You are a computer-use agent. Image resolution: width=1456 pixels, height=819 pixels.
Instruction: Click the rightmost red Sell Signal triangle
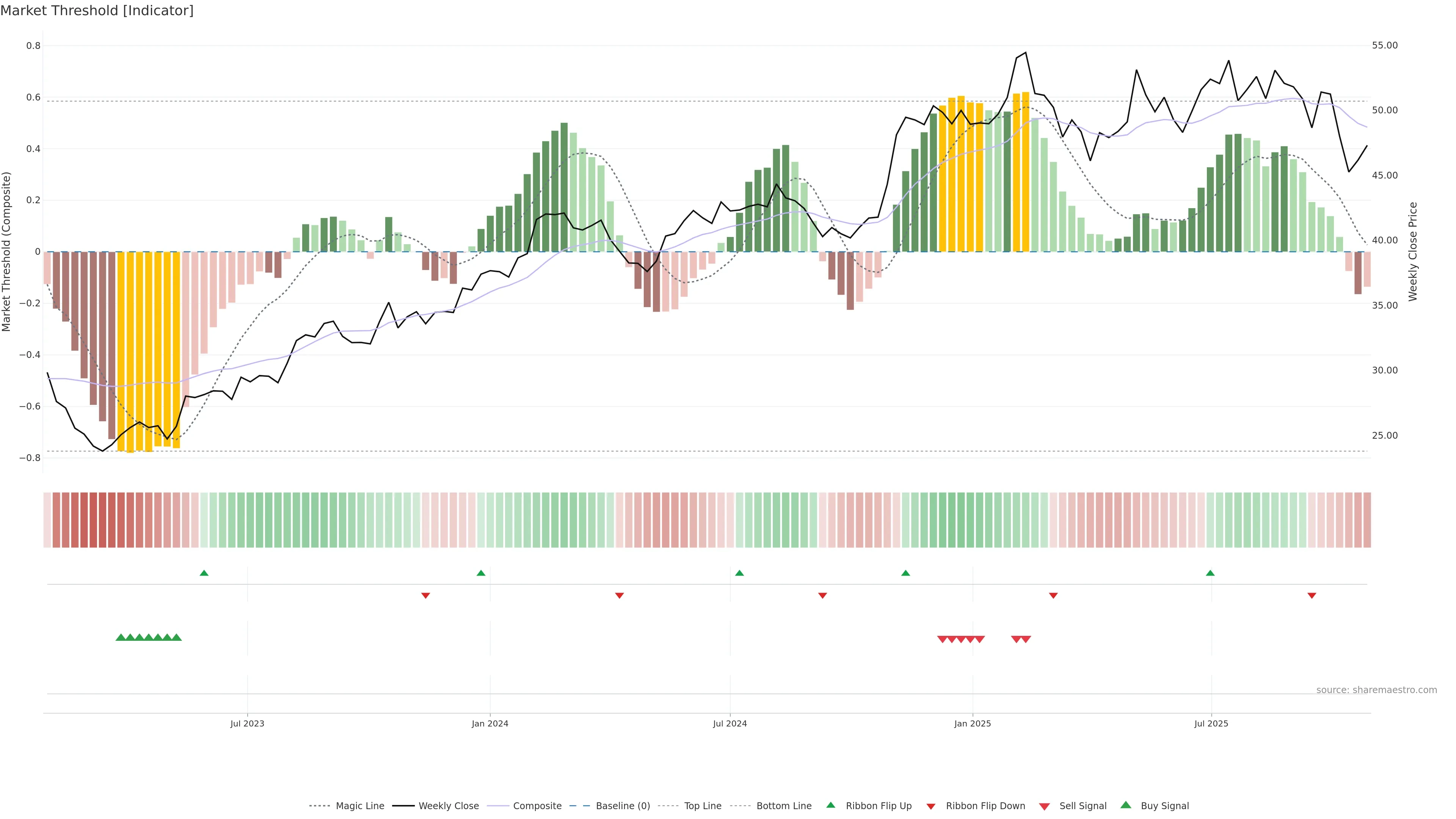(x=1026, y=639)
